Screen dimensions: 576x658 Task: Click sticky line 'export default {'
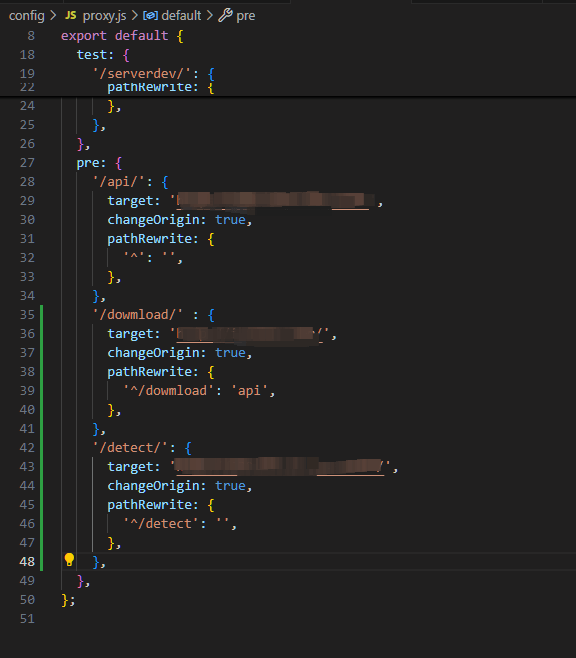122,36
